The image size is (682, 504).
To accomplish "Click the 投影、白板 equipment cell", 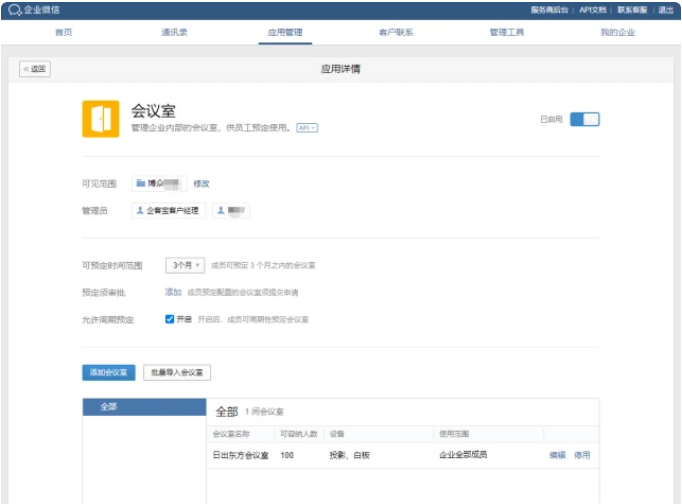I will click(x=349, y=455).
